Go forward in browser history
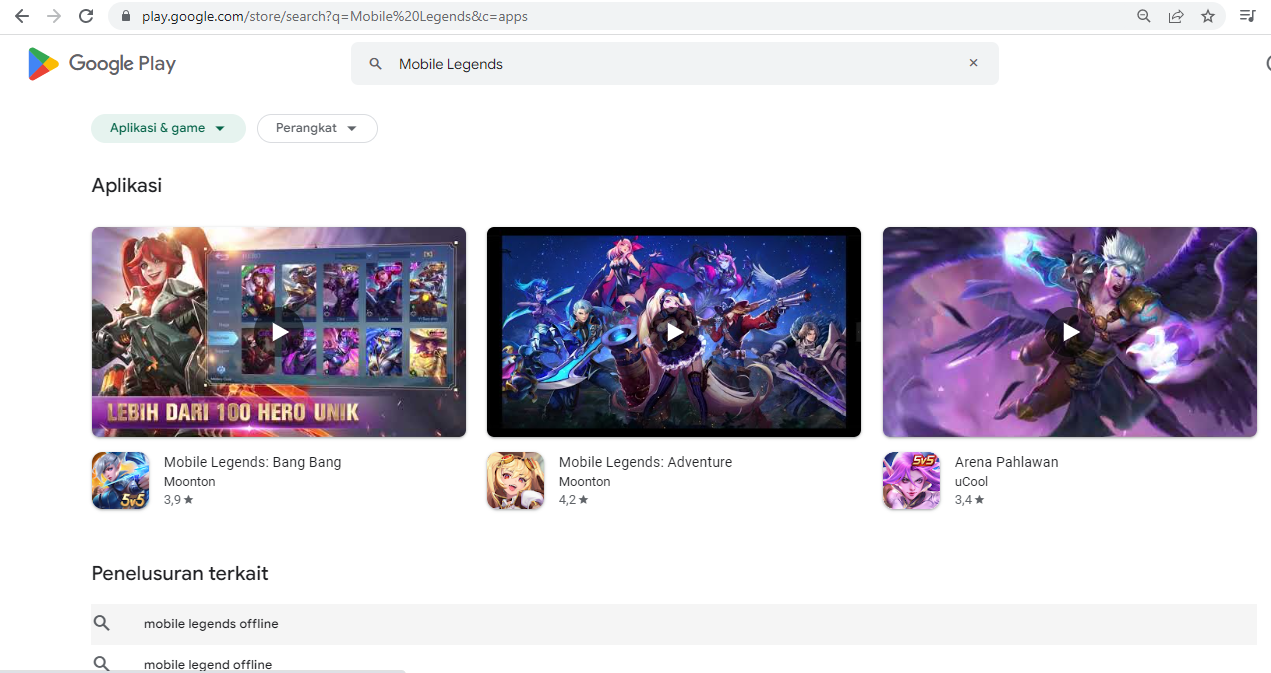 pyautogui.click(x=54, y=16)
